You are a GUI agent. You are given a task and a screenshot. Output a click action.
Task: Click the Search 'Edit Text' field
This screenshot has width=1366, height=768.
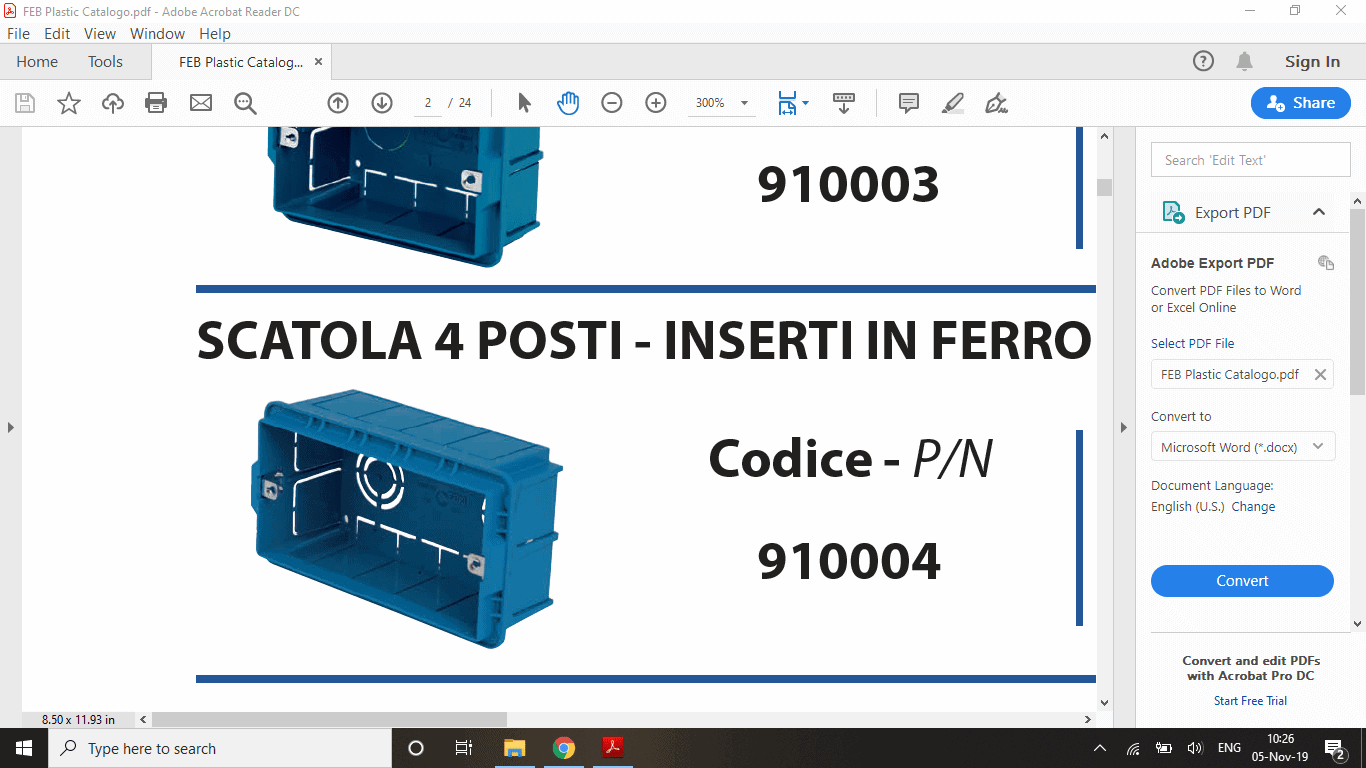(1250, 160)
